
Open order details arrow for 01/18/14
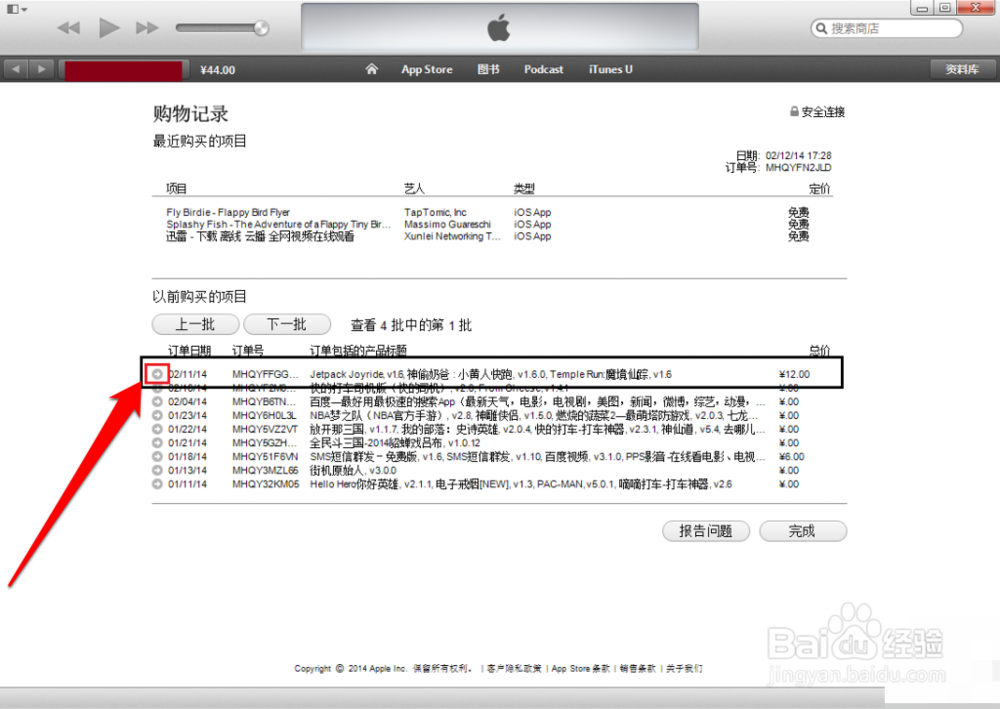(x=157, y=457)
